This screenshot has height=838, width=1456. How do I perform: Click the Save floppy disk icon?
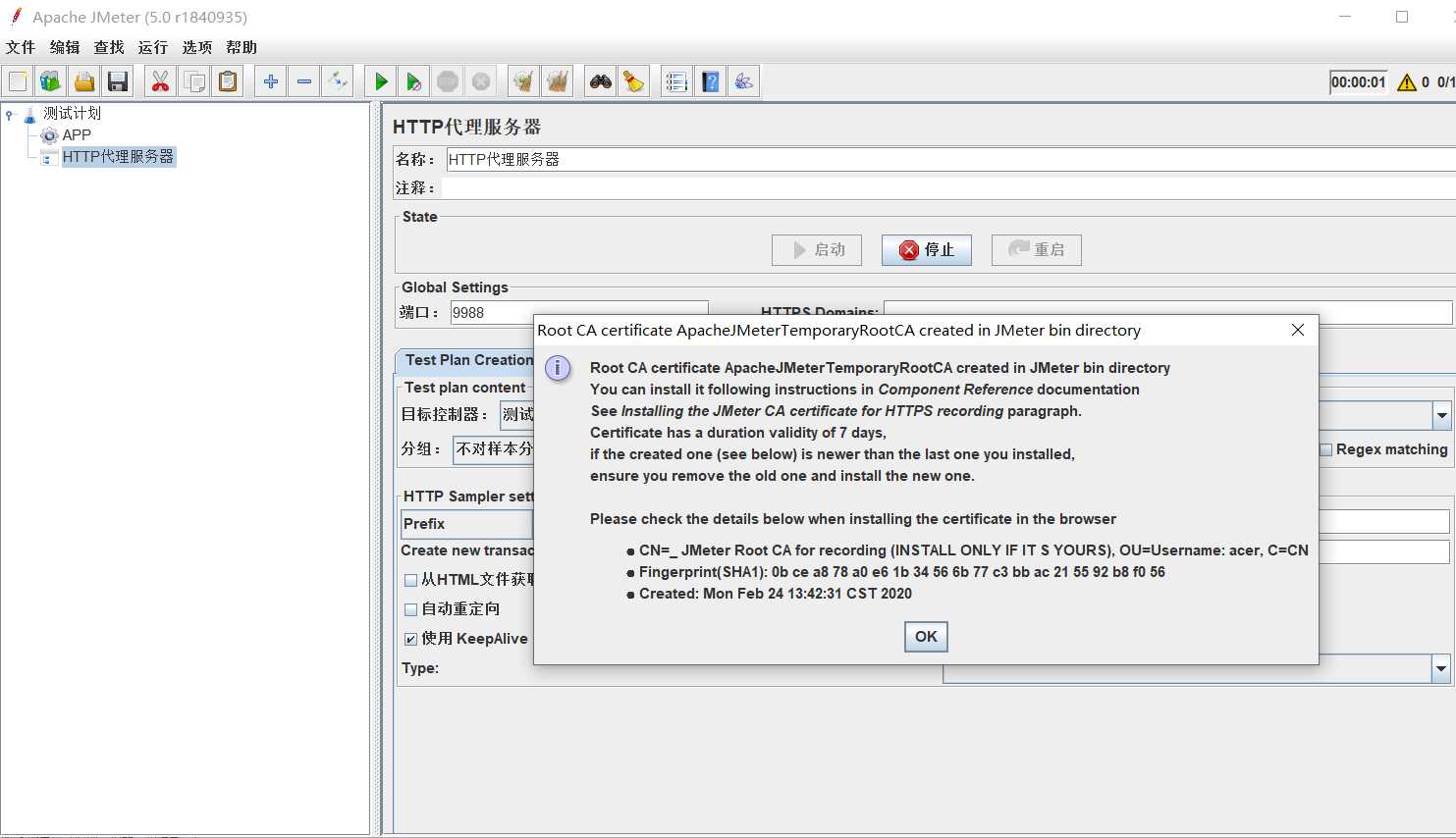[118, 81]
